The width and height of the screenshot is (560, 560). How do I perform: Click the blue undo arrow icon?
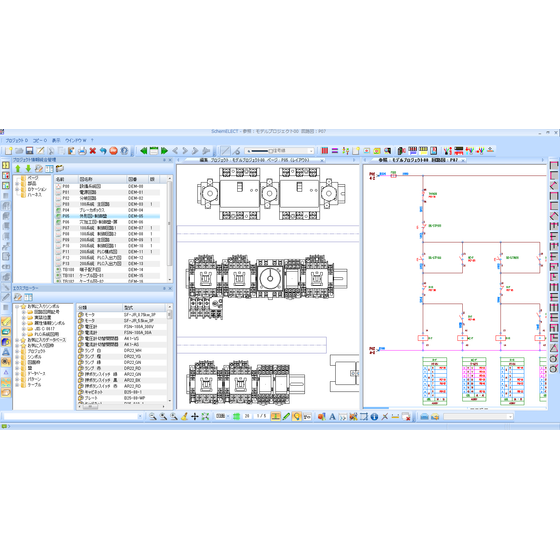(x=103, y=151)
